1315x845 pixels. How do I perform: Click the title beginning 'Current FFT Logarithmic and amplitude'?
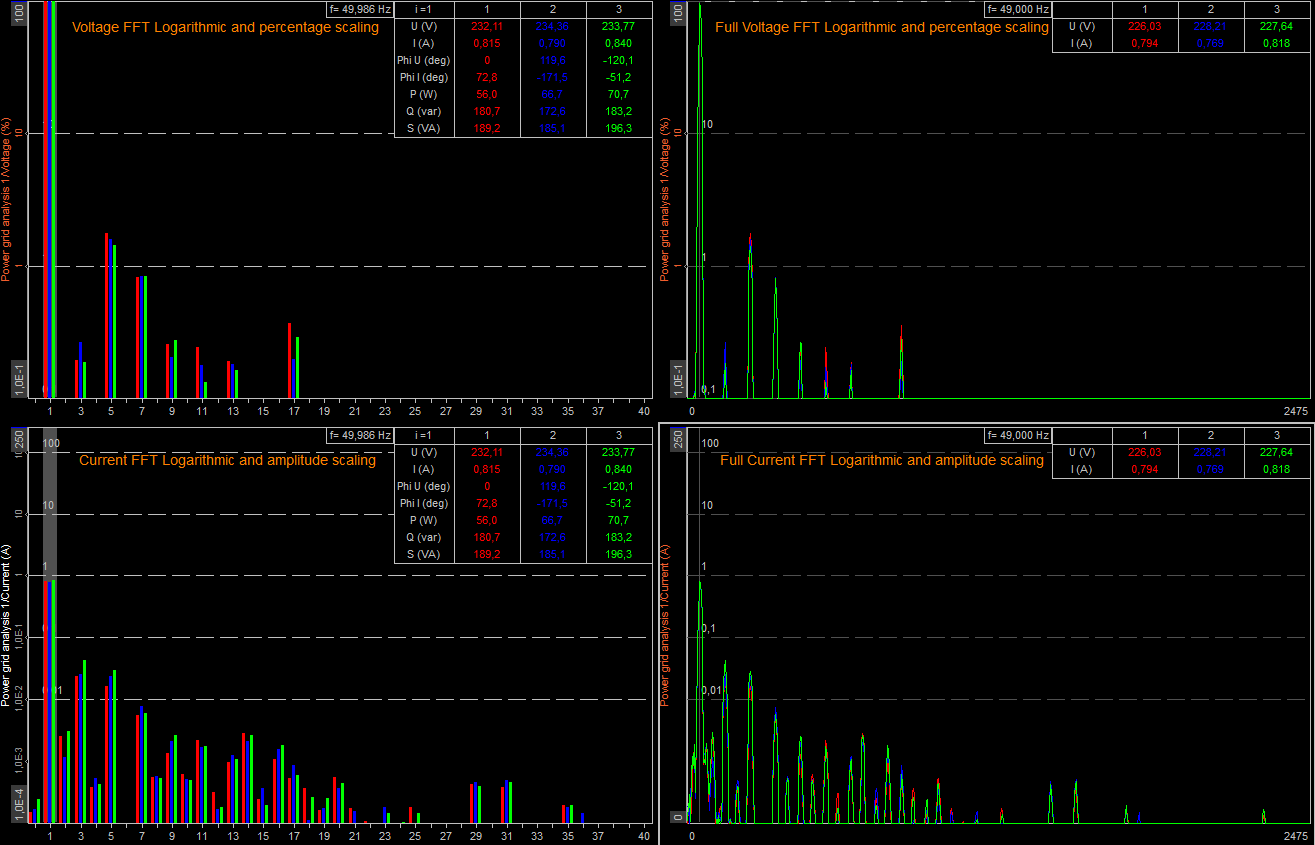pos(227,461)
